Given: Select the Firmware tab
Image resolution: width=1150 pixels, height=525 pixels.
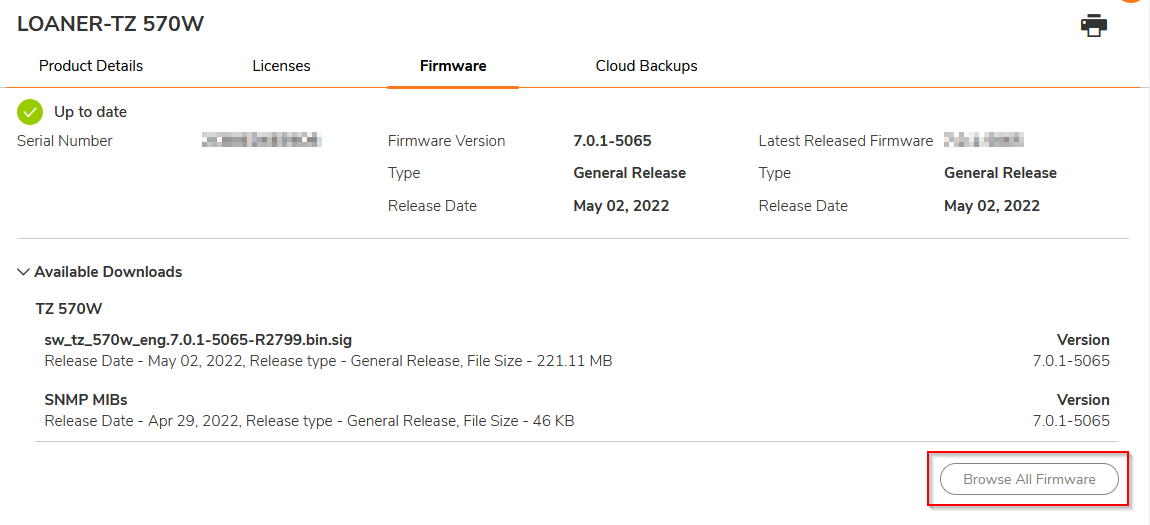Looking at the screenshot, I should pyautogui.click(x=453, y=66).
